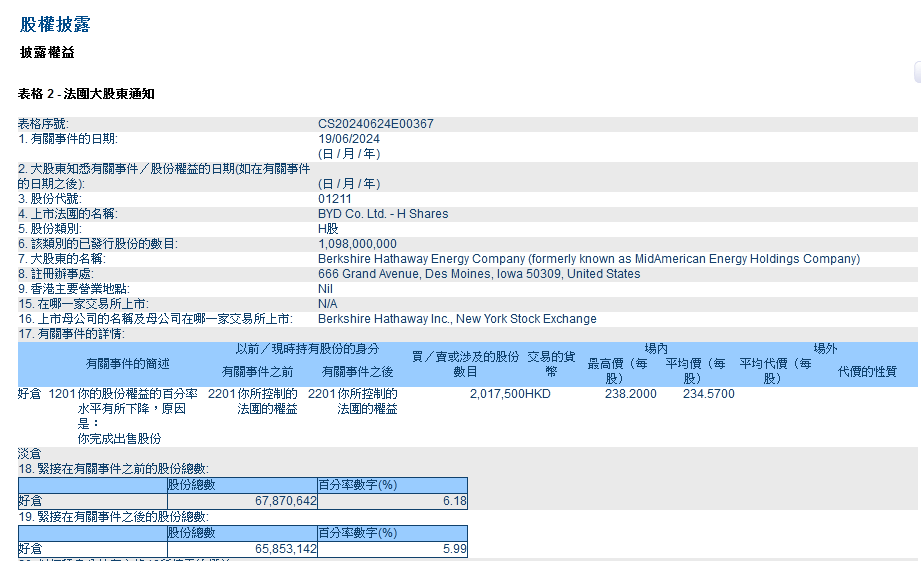The image size is (921, 561).
Task: Select stock code 01211
Action: [x=335, y=199]
